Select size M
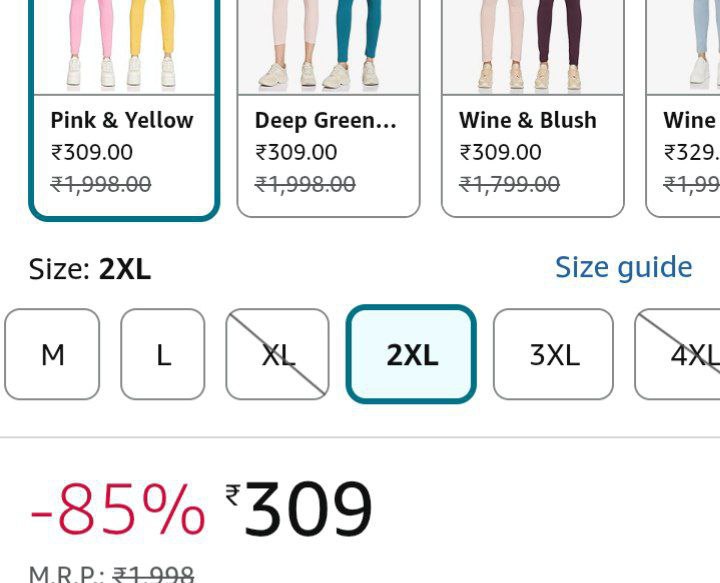 [52, 355]
